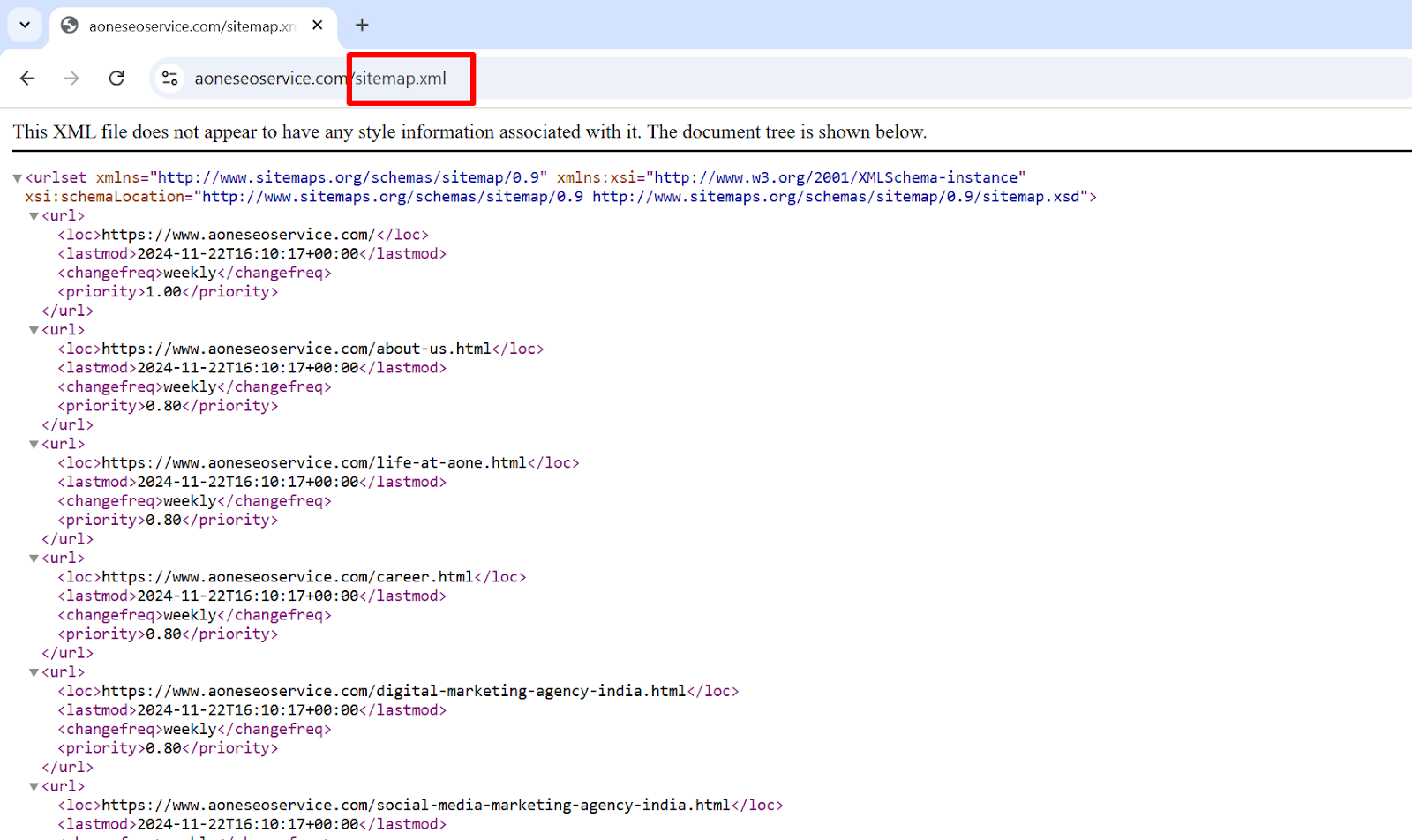Close the aoneseoservice sitemap tab
The height and width of the screenshot is (840, 1412).
click(x=318, y=25)
